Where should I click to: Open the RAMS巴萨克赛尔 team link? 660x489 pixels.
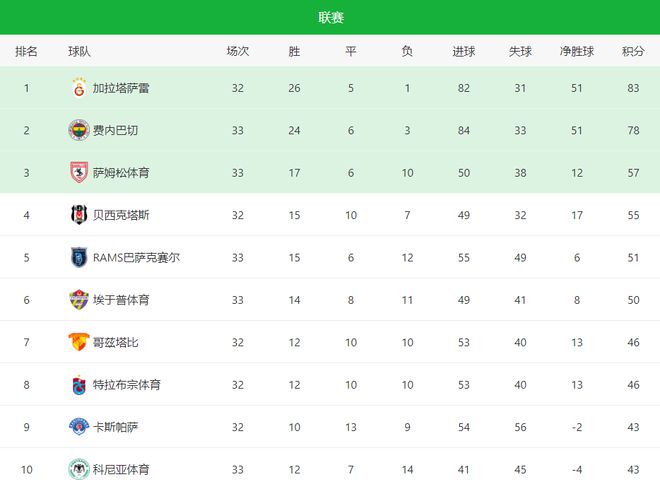click(x=136, y=257)
